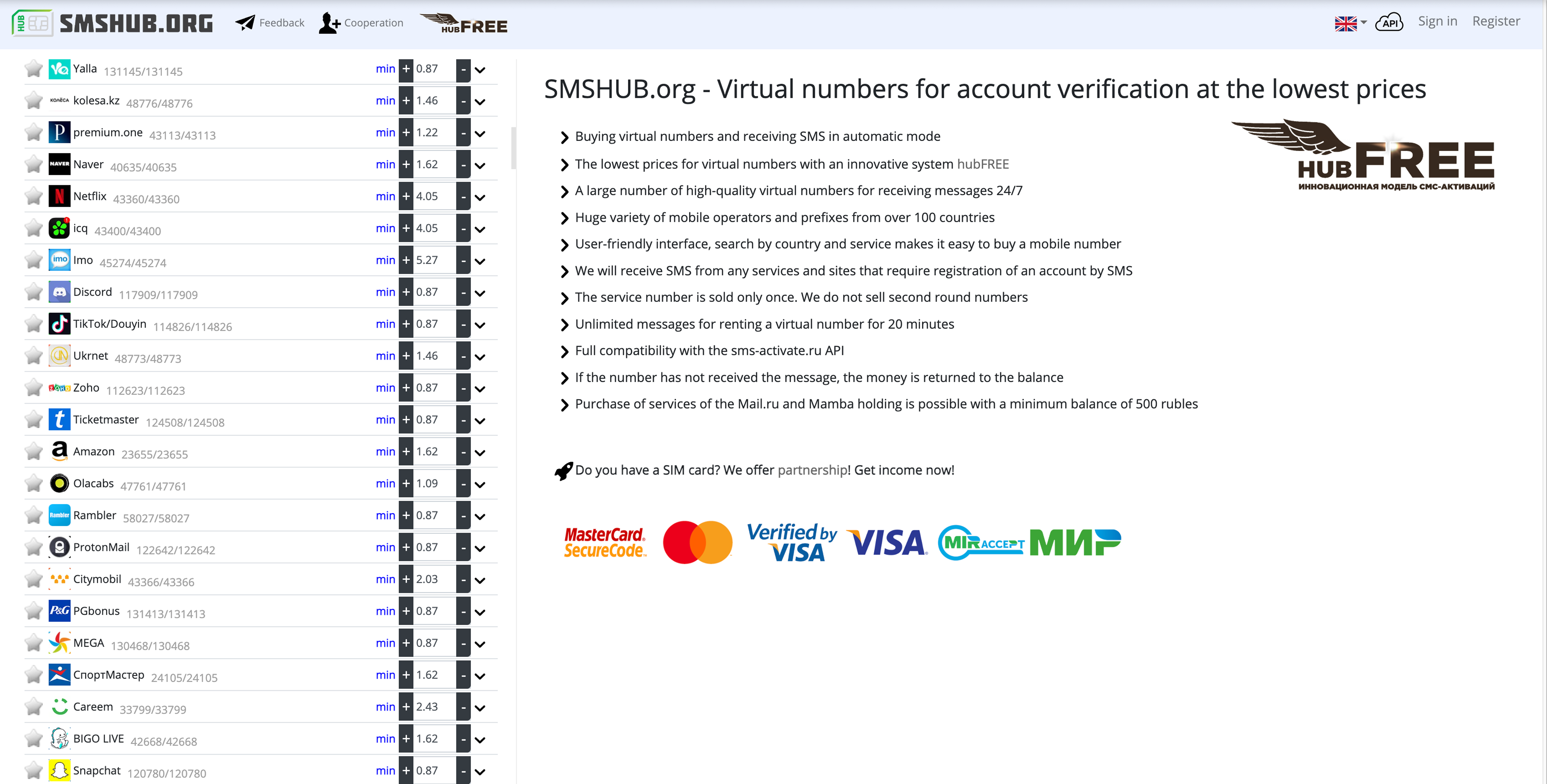Click the Amazon service icon

[59, 451]
